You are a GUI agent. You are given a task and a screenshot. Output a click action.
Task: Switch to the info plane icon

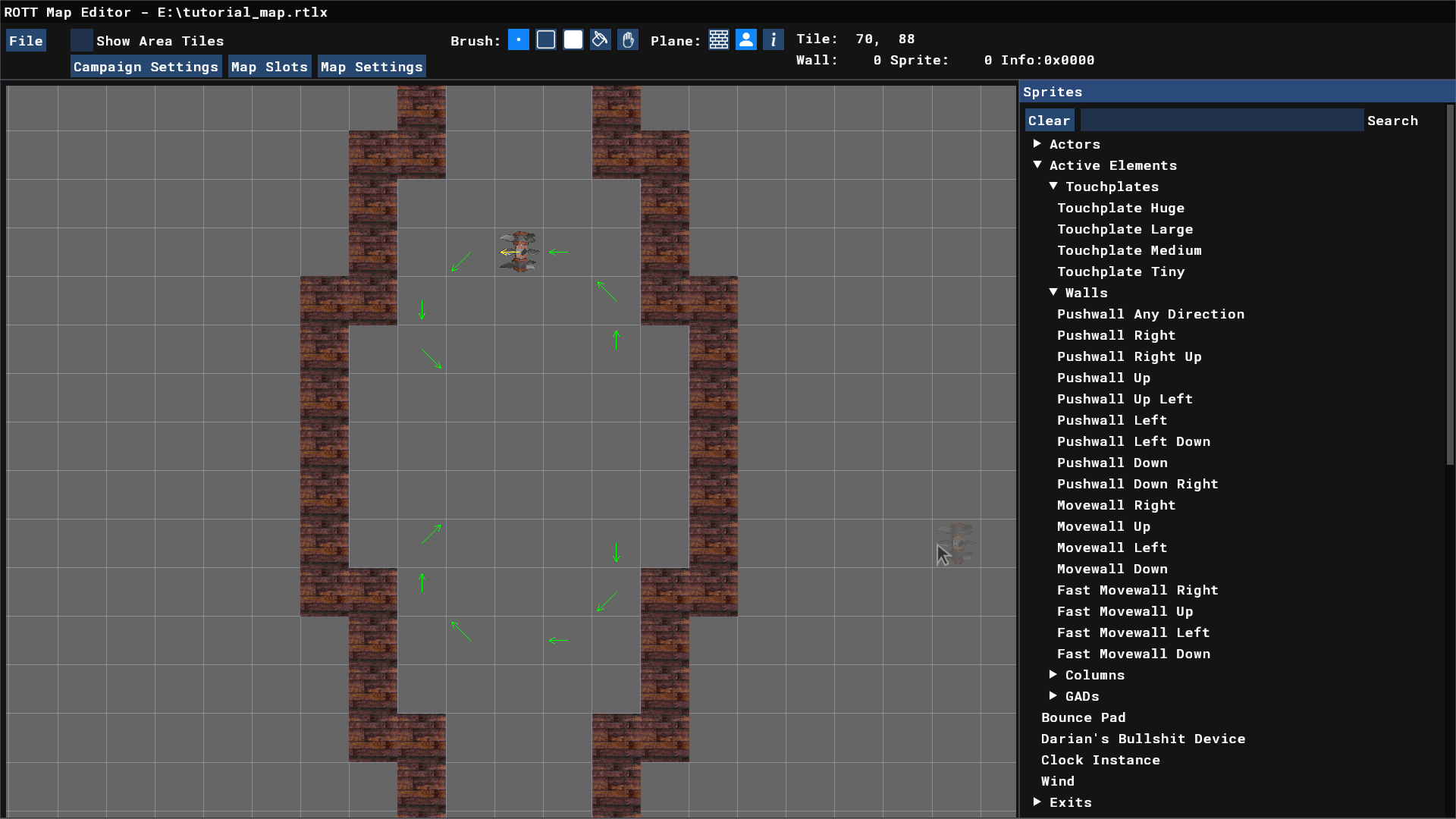coord(773,40)
